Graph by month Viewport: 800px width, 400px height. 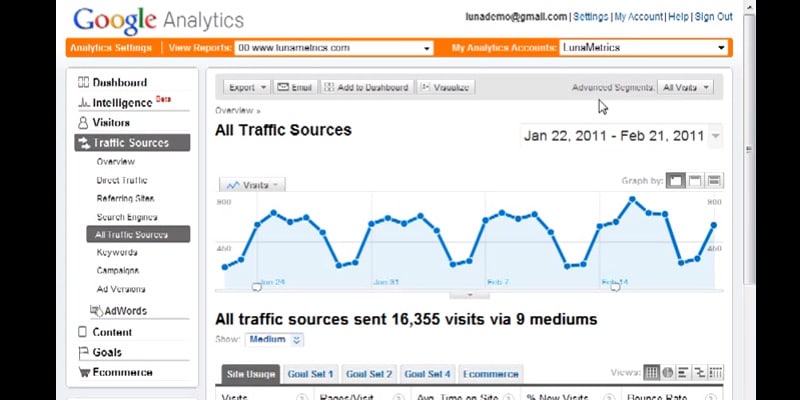tap(714, 181)
